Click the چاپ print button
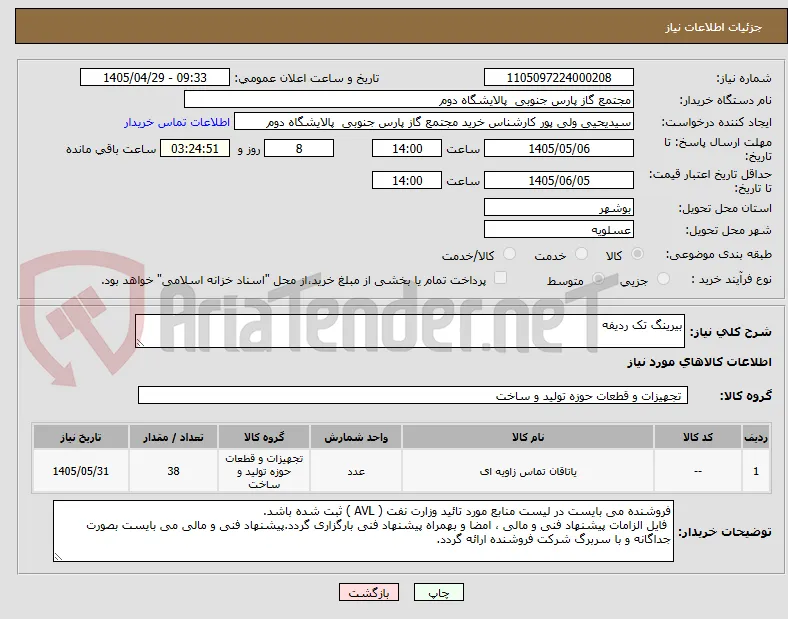The width and height of the screenshot is (788, 619). pos(439,592)
